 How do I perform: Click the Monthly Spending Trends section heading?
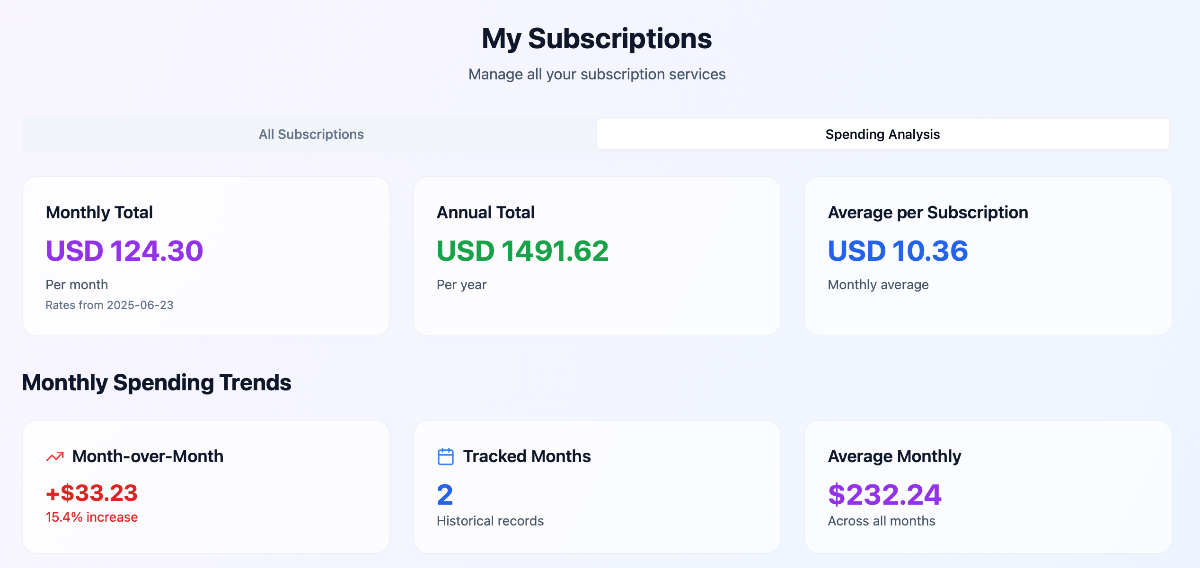(157, 383)
